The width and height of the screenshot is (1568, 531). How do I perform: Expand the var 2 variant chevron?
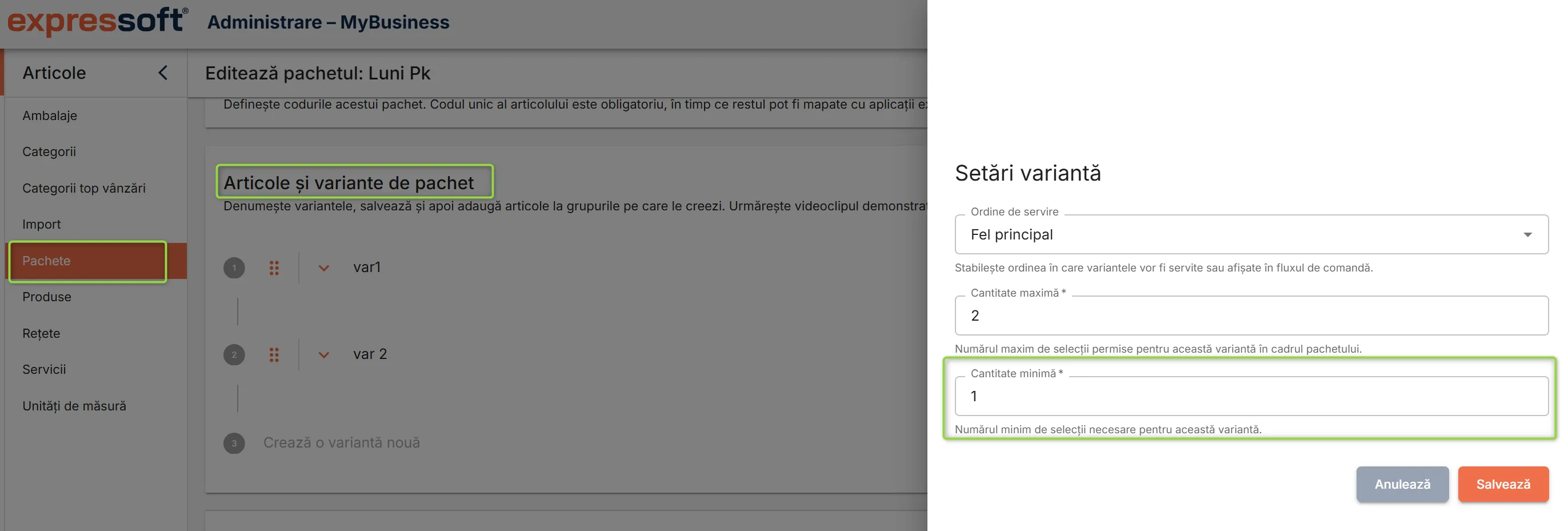tap(324, 355)
